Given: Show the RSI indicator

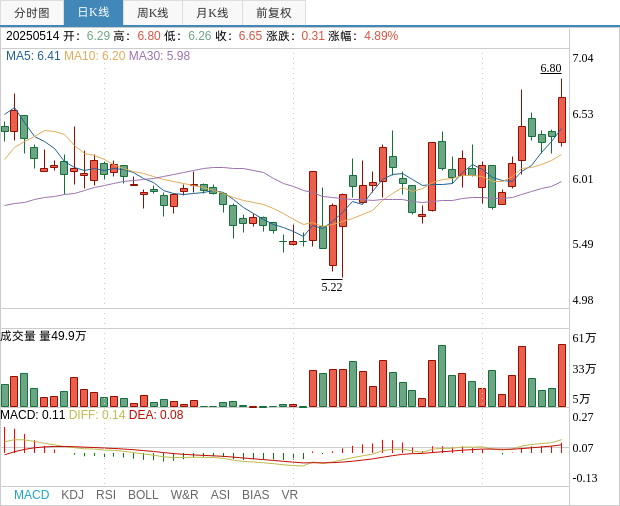Looking at the screenshot, I should [x=106, y=495].
